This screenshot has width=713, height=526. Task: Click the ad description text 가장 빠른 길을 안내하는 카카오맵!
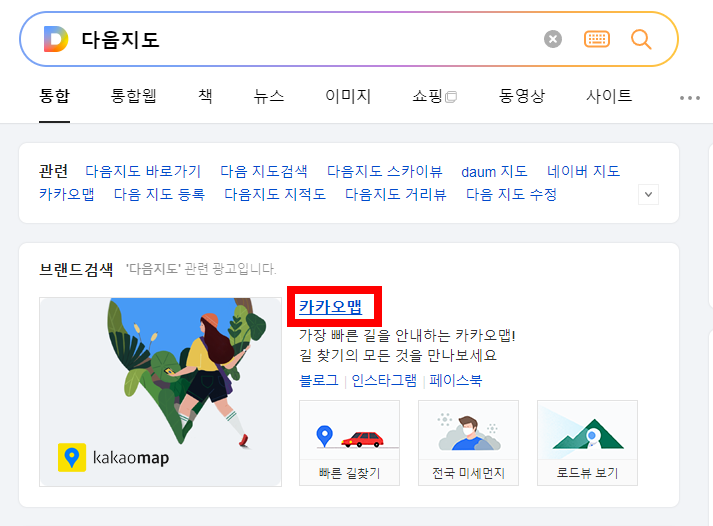[x=407, y=336]
